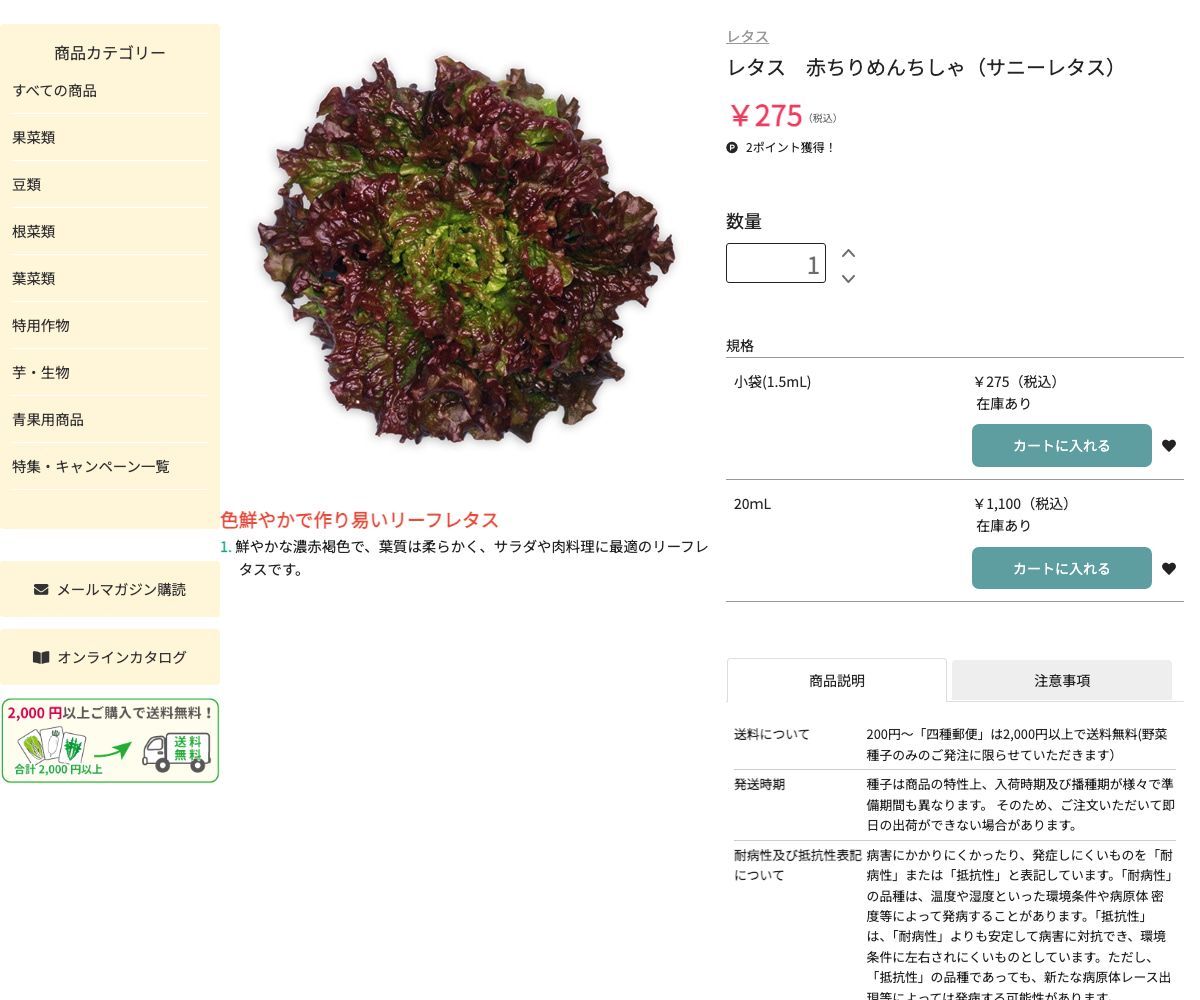Click the points P icon
This screenshot has width=1200, height=1000.
[732, 148]
